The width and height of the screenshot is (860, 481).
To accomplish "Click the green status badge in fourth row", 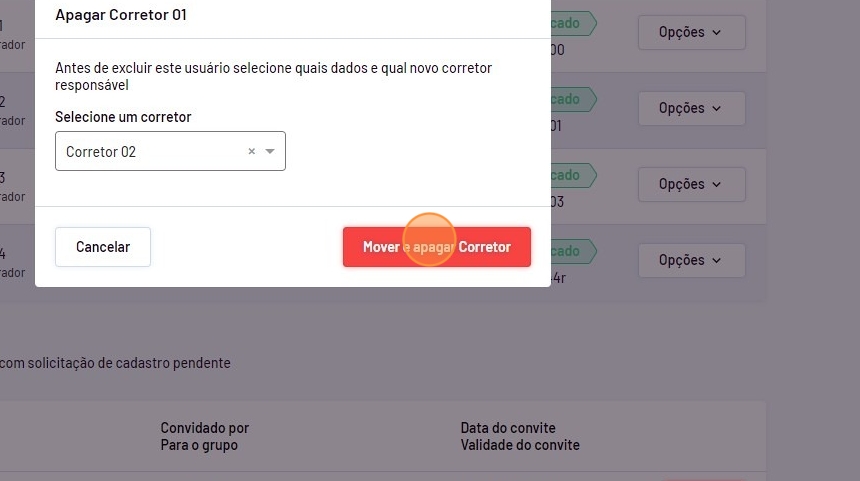I will tap(572, 251).
